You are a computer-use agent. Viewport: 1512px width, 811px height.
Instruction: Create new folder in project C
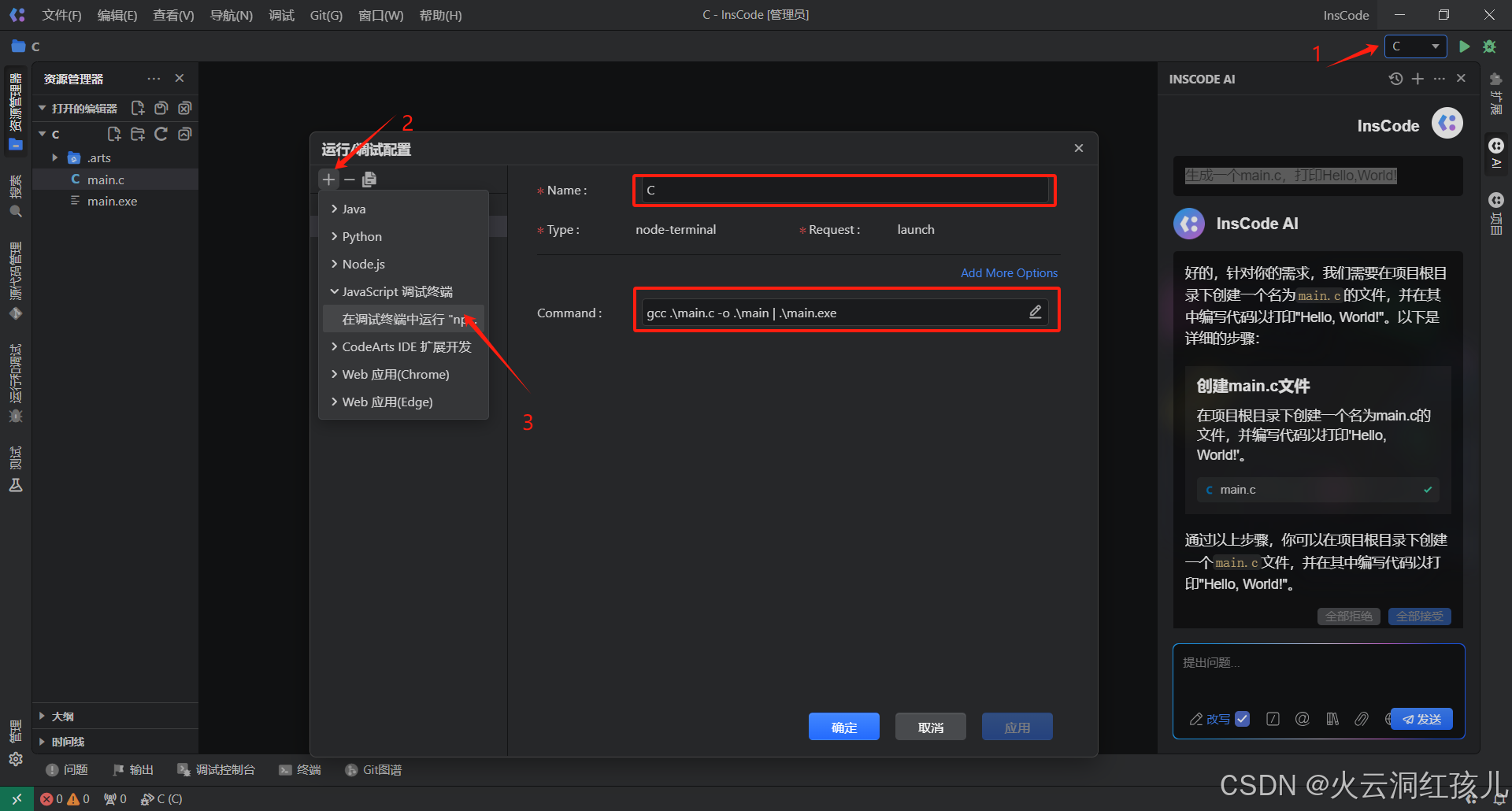[x=138, y=134]
